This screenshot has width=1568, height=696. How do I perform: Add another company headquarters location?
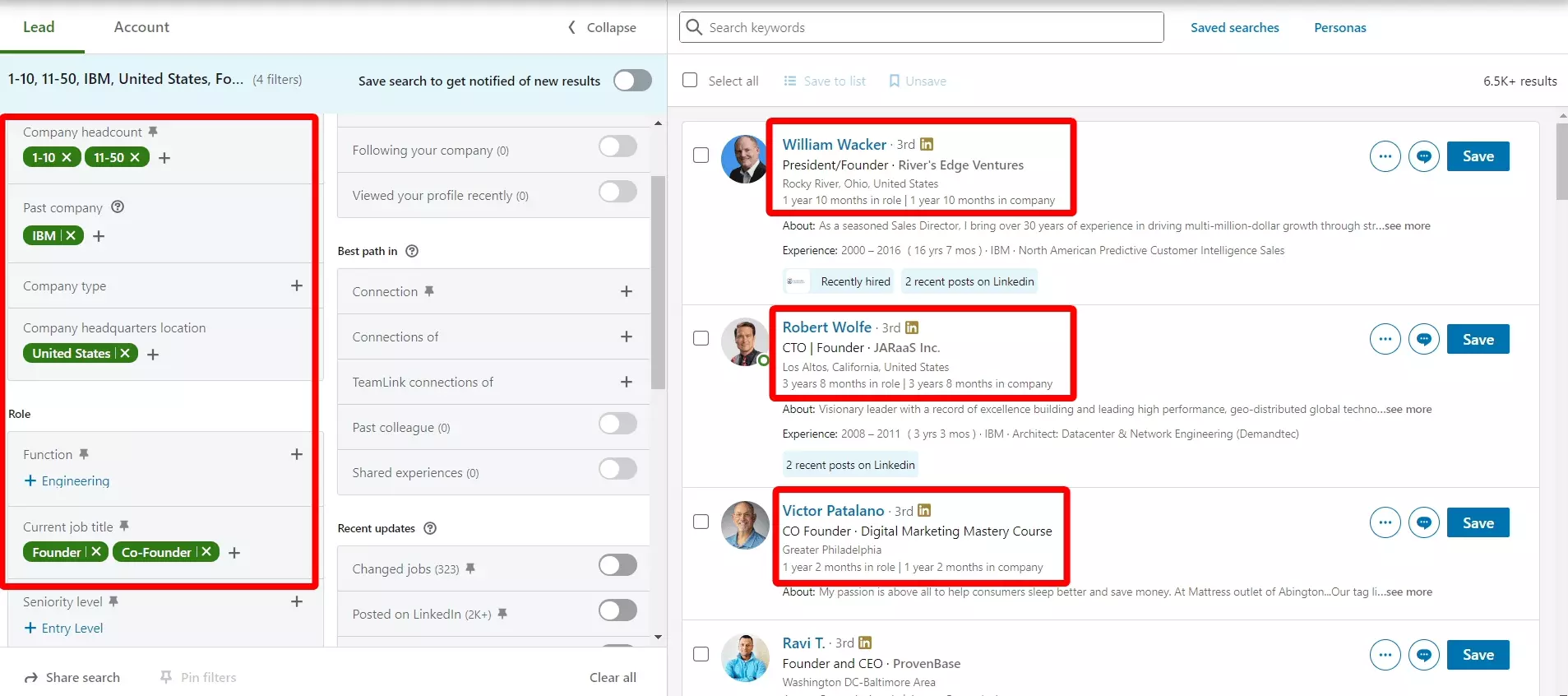coord(153,355)
